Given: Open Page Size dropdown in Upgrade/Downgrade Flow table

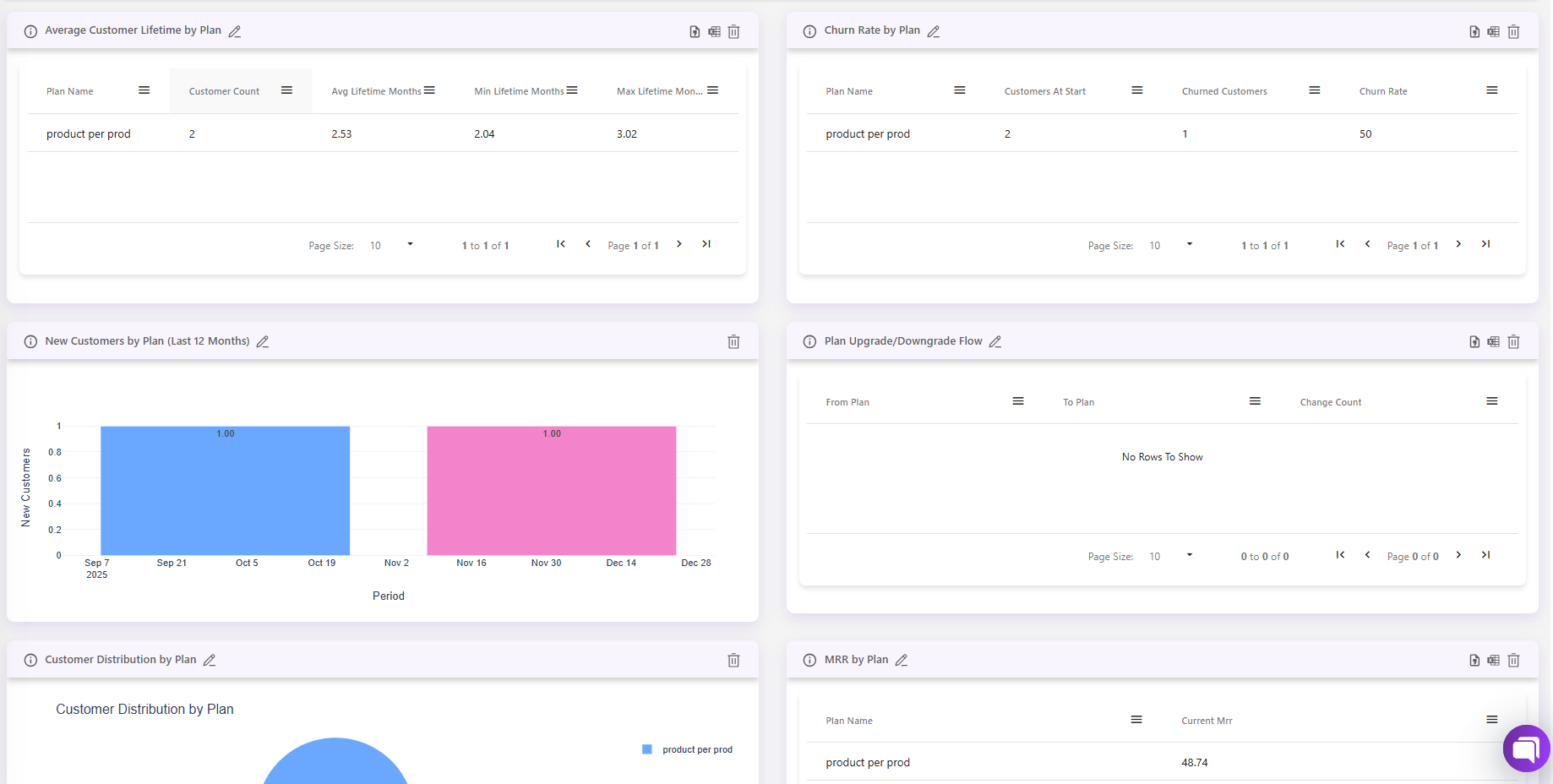Looking at the screenshot, I should tap(1170, 556).
